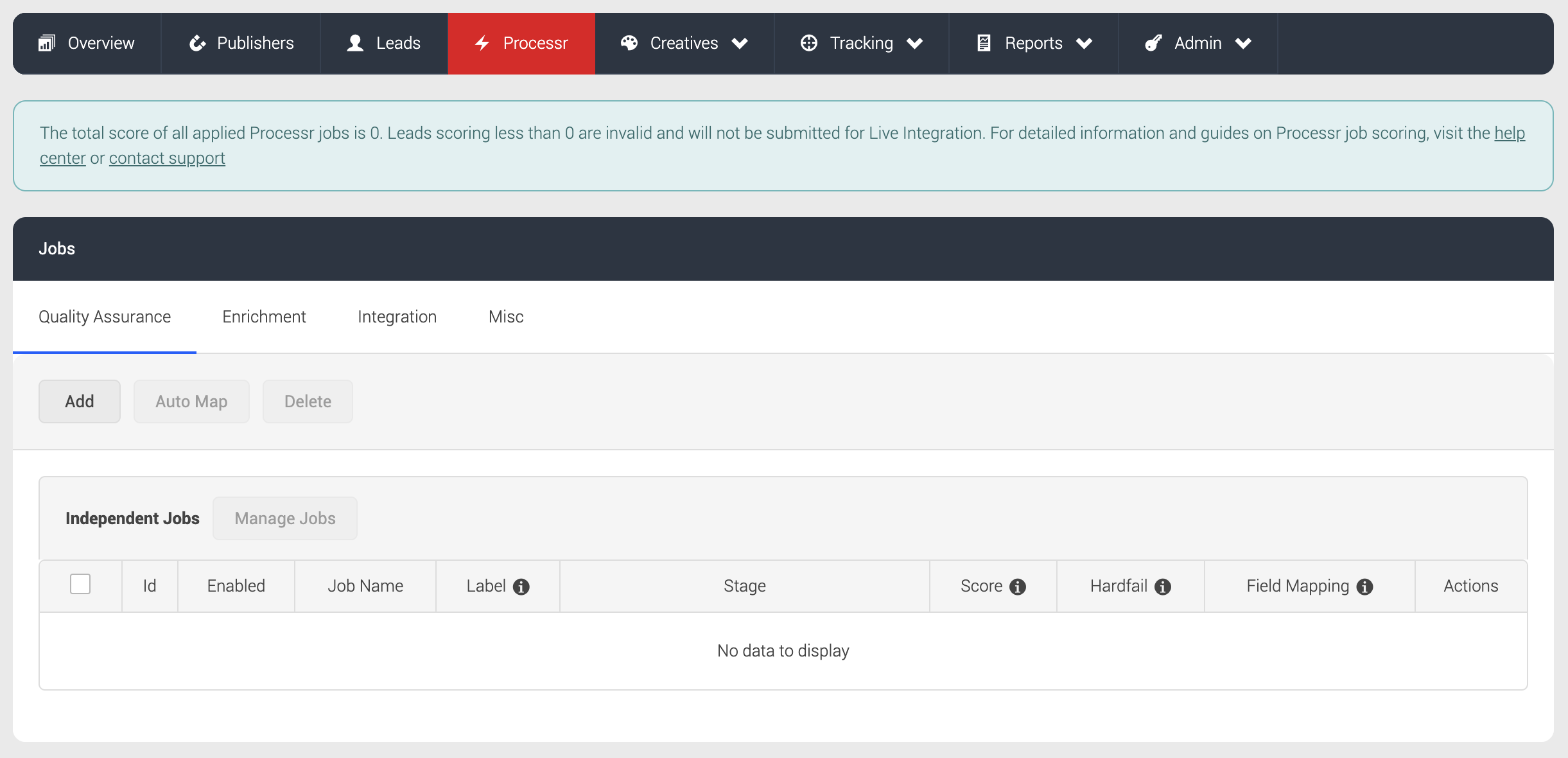
Task: Click the Job Name column header
Action: pyautogui.click(x=365, y=586)
